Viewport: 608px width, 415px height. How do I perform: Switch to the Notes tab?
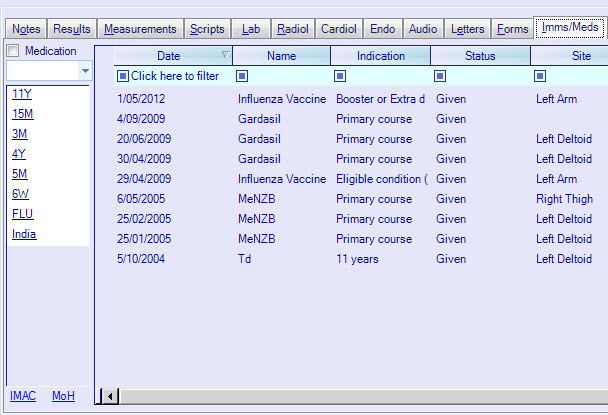click(x=26, y=29)
